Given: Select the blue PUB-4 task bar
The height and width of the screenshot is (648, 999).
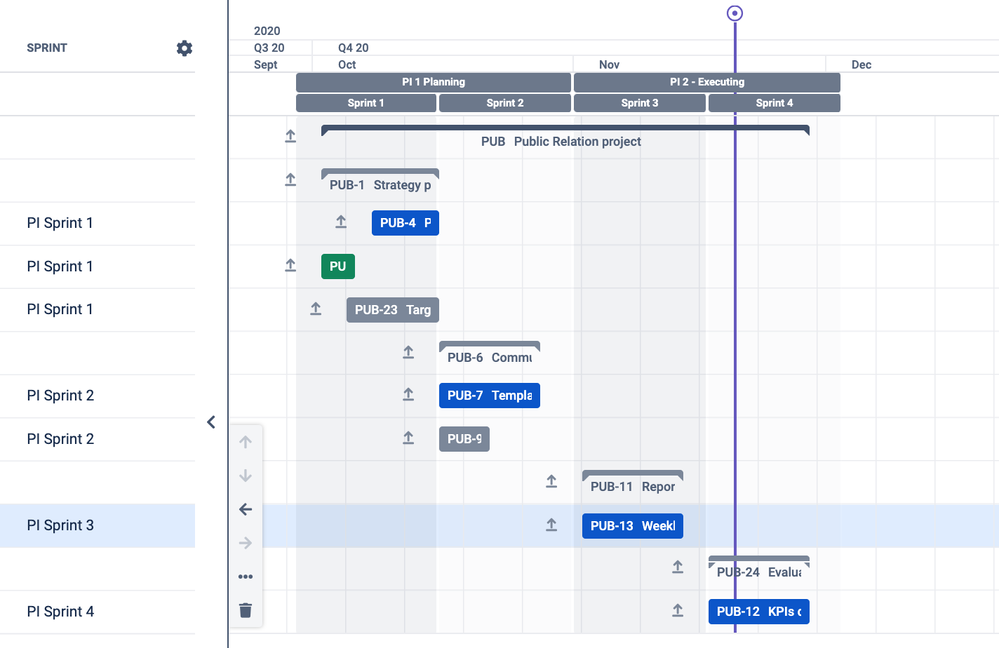Looking at the screenshot, I should tap(405, 223).
